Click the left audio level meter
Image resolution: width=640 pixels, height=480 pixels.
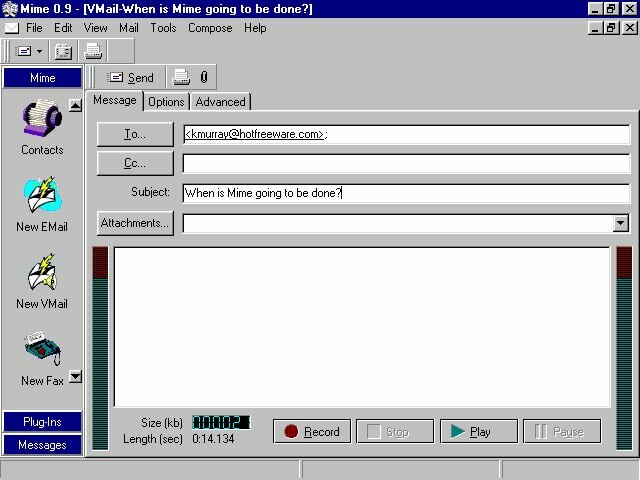pyautogui.click(x=100, y=348)
